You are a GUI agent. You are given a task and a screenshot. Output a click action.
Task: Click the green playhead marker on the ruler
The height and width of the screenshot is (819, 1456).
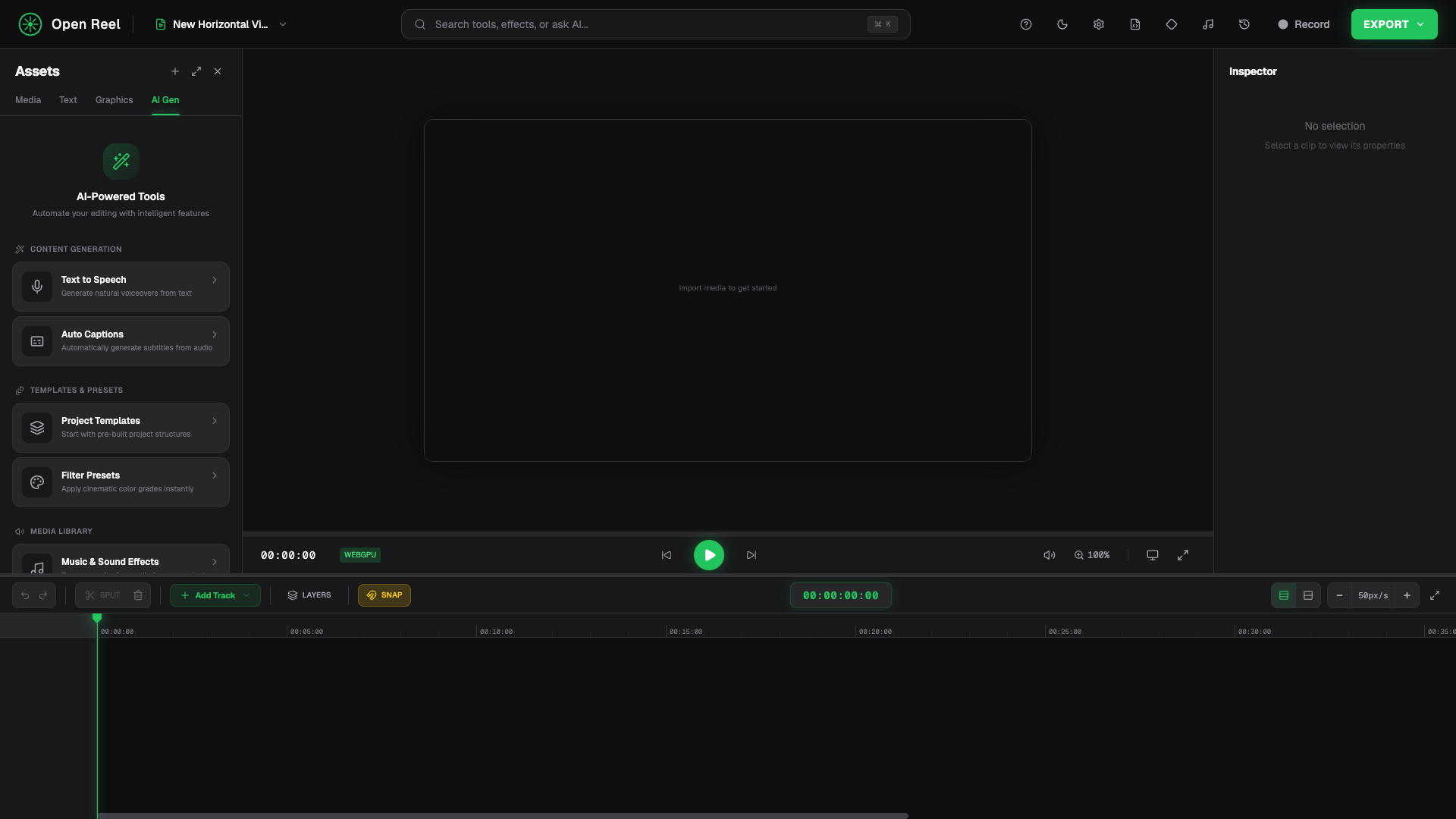(x=97, y=618)
